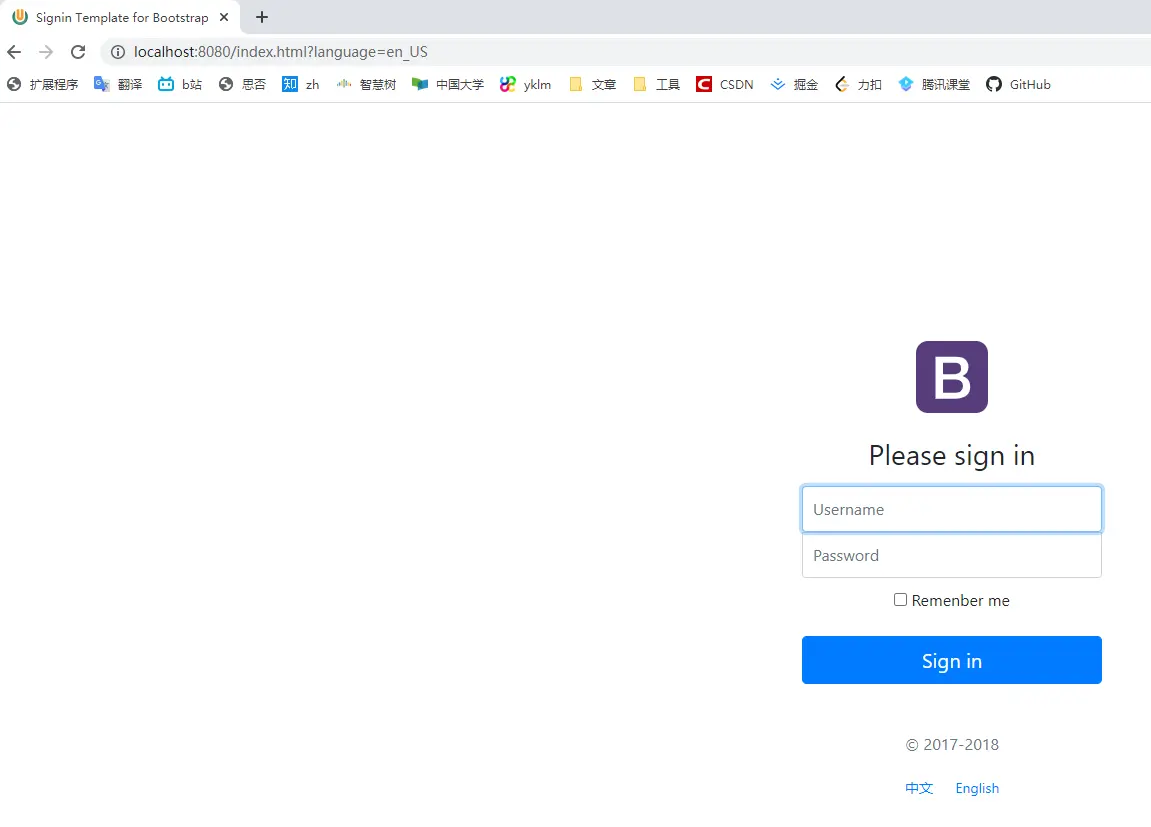Open the zh Zhihu bookmark
1151x827 pixels.
tap(301, 84)
